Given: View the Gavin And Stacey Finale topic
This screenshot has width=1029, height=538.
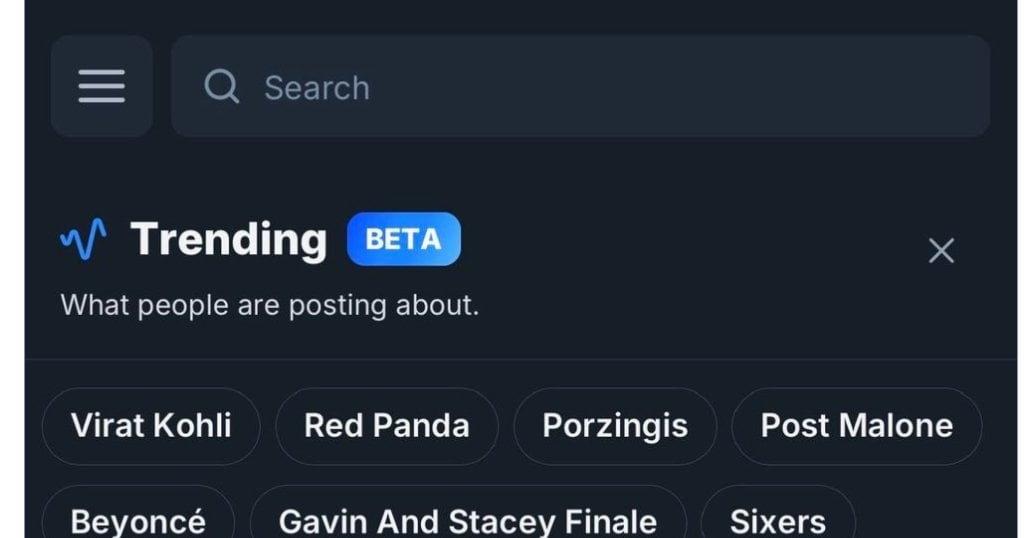Looking at the screenshot, I should [x=468, y=518].
